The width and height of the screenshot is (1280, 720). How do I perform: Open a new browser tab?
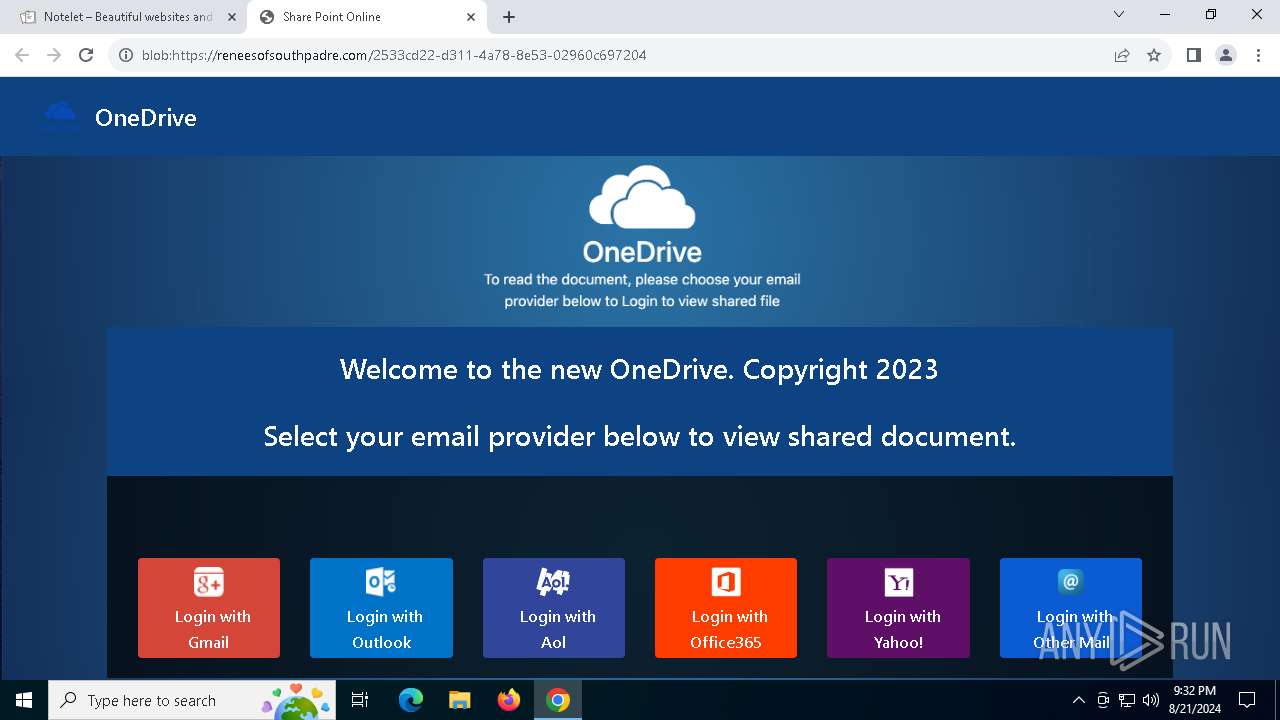tap(509, 17)
